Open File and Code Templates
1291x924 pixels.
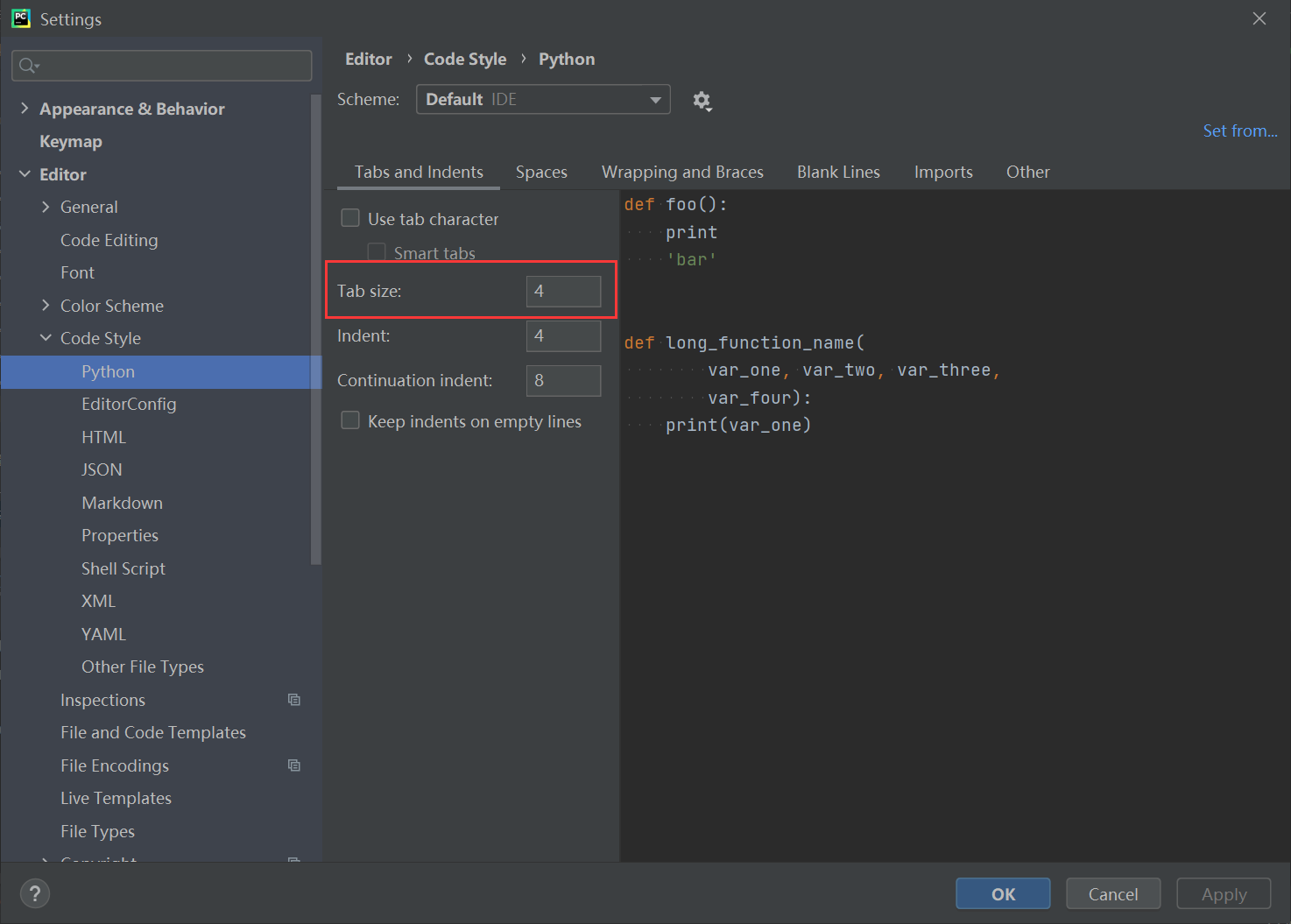click(153, 732)
